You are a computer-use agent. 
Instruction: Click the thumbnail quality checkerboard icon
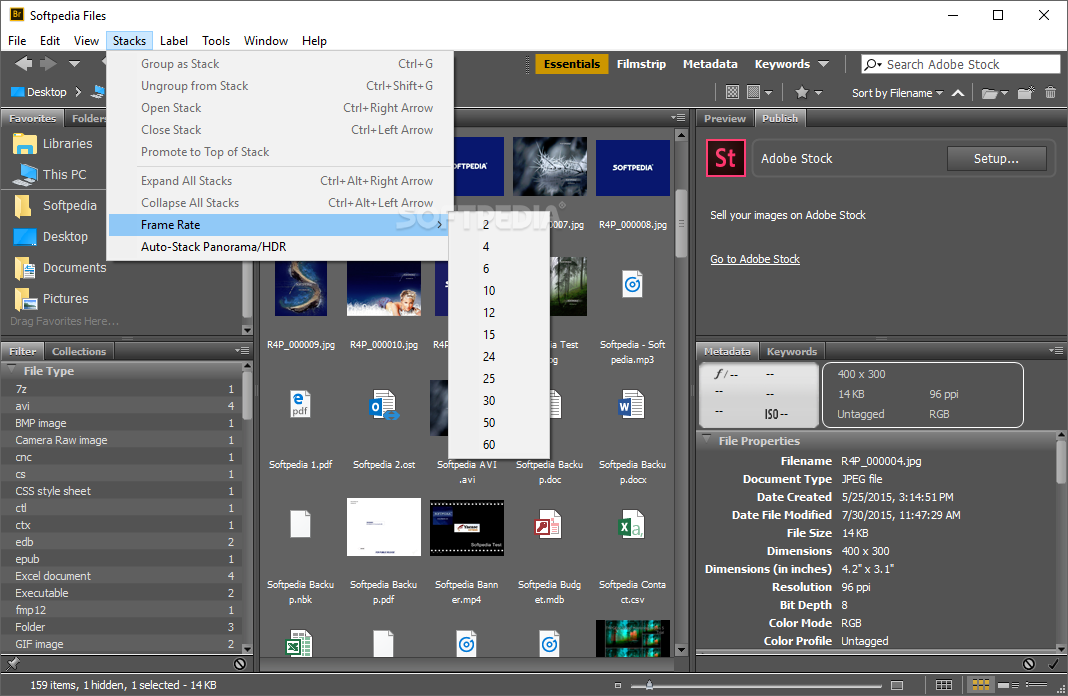click(x=732, y=93)
